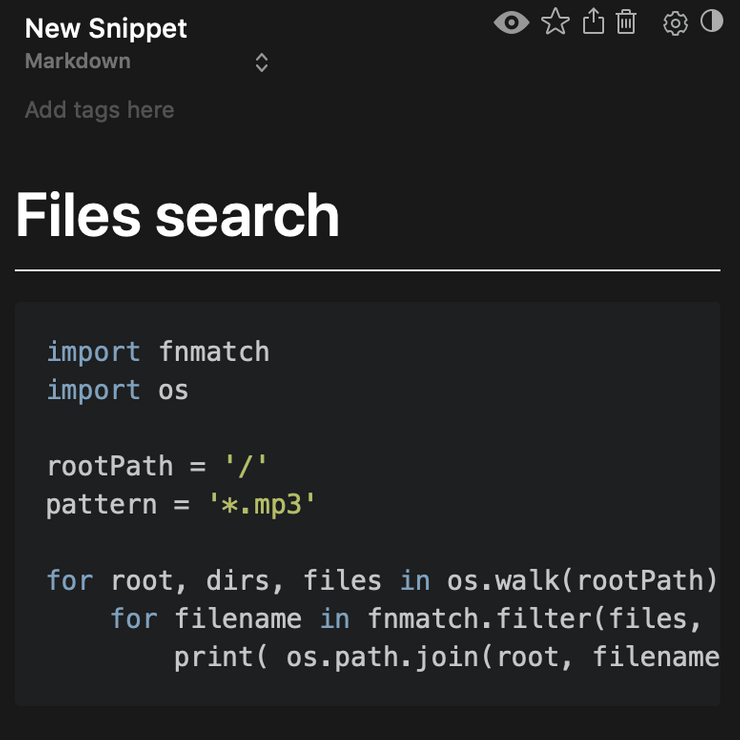The width and height of the screenshot is (740, 740).
Task: Delete snippet with trash icon
Action: (x=626, y=22)
